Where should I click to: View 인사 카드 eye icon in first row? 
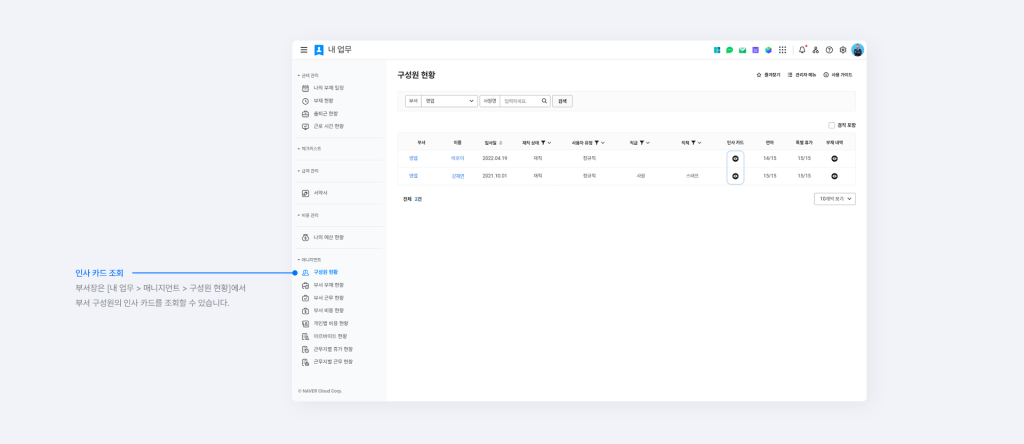735,158
